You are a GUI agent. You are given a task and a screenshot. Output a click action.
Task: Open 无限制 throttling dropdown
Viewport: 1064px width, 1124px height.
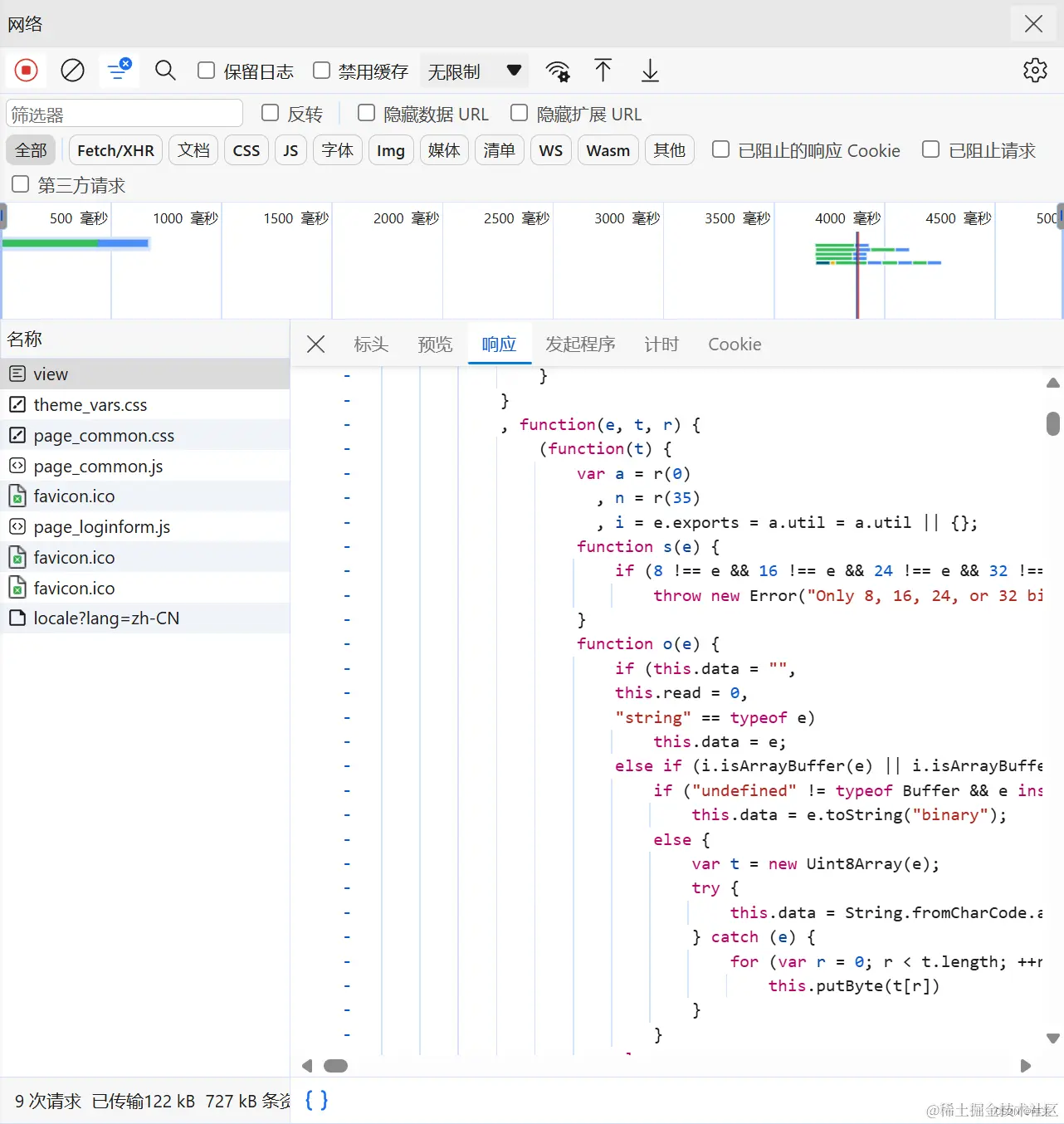point(475,71)
